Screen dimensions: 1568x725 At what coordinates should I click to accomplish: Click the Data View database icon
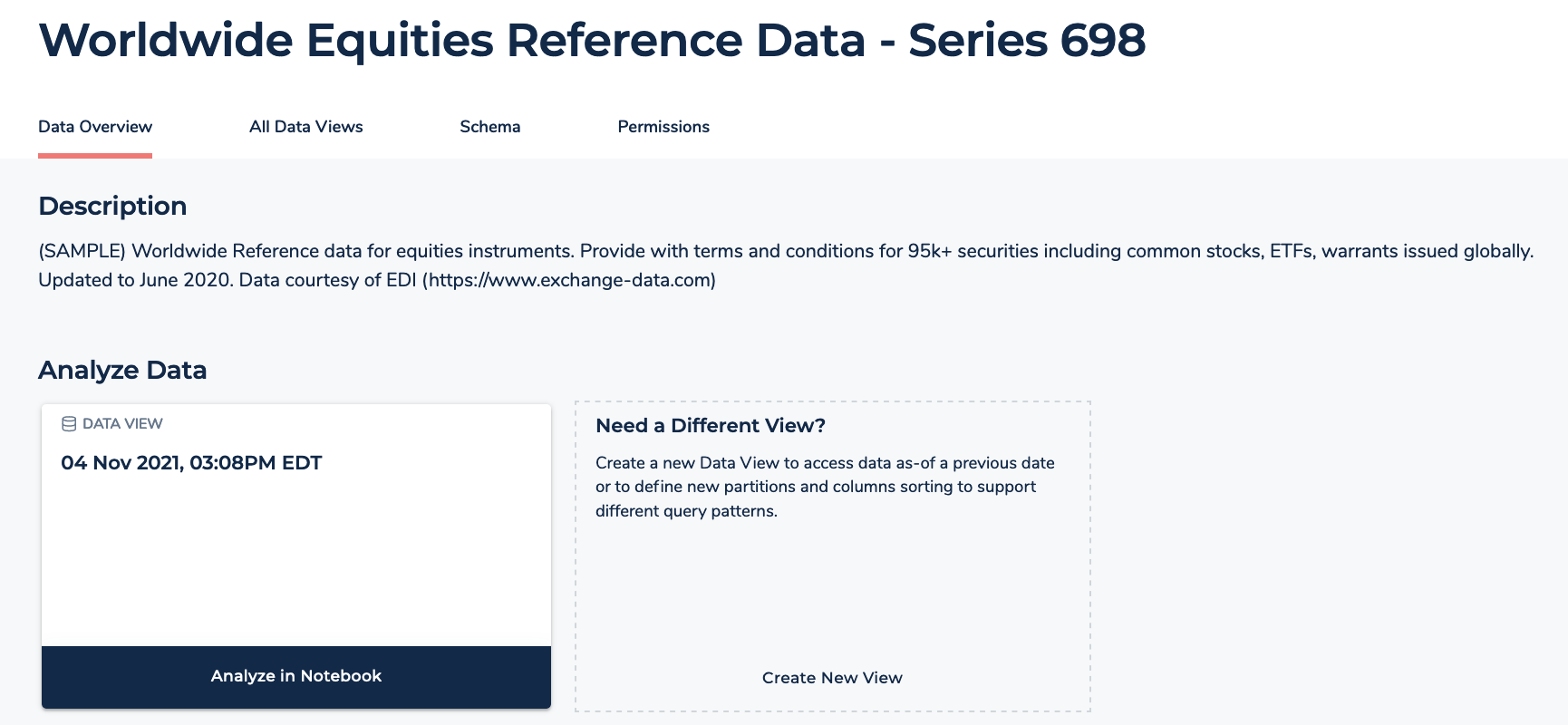coord(69,422)
